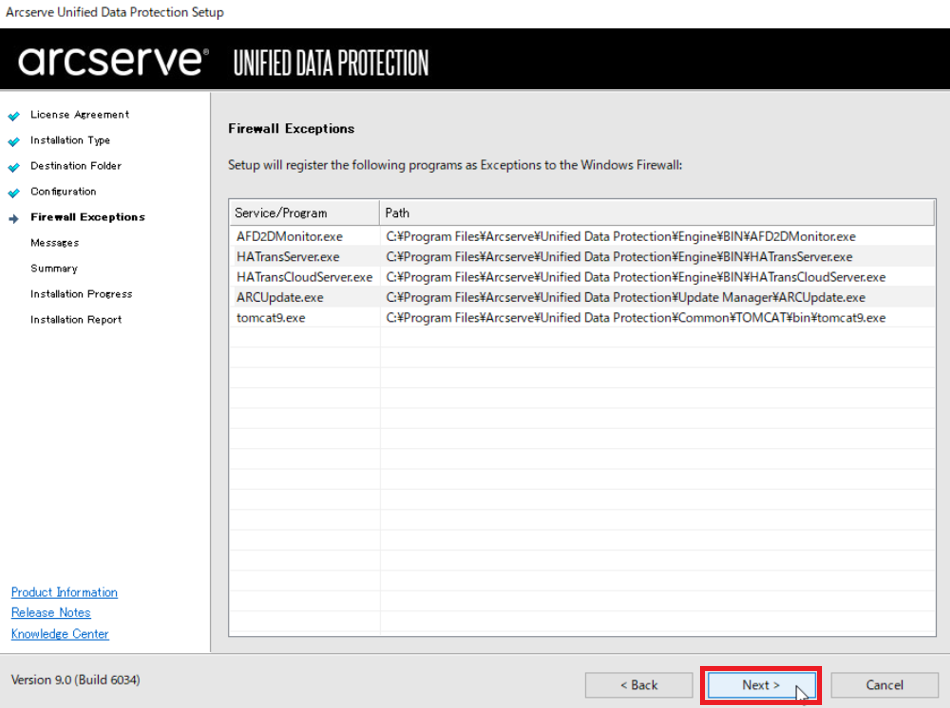Click the Firewall Exceptions arrow icon

point(14,219)
